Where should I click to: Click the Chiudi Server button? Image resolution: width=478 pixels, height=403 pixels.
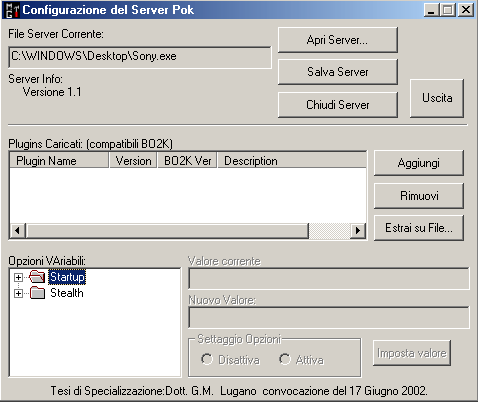pyautogui.click(x=338, y=105)
